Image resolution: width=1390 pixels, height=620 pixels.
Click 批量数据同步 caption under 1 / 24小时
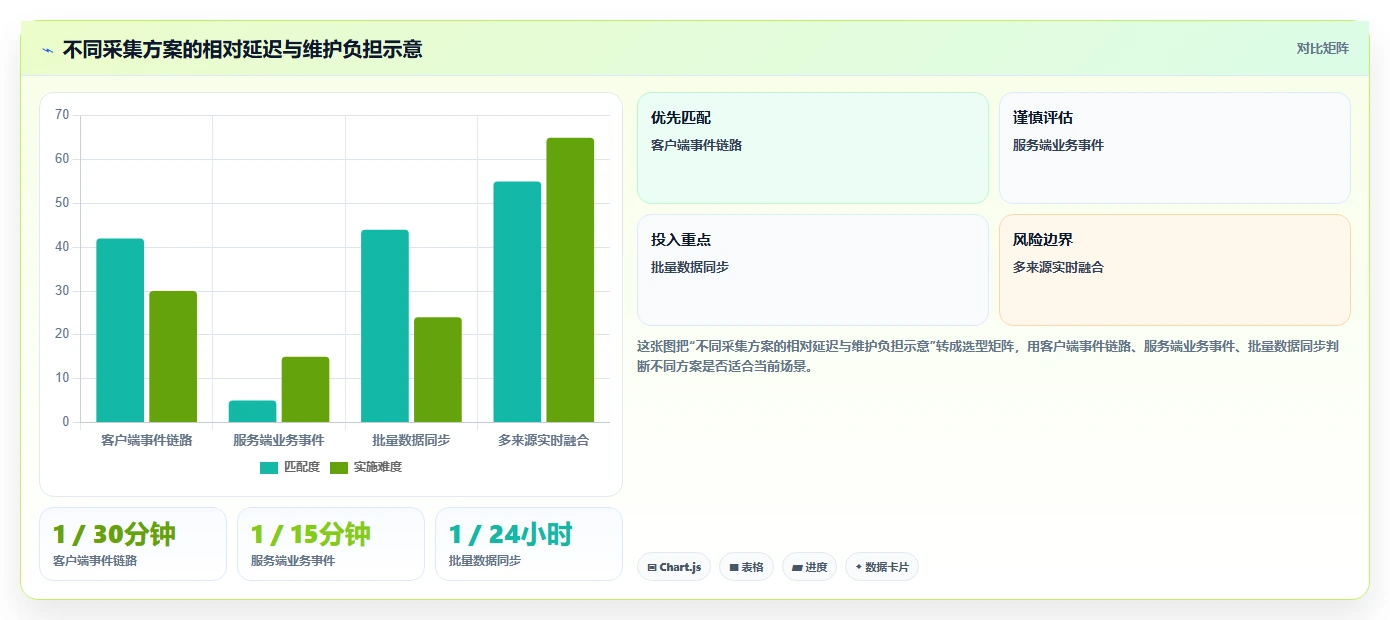[485, 561]
